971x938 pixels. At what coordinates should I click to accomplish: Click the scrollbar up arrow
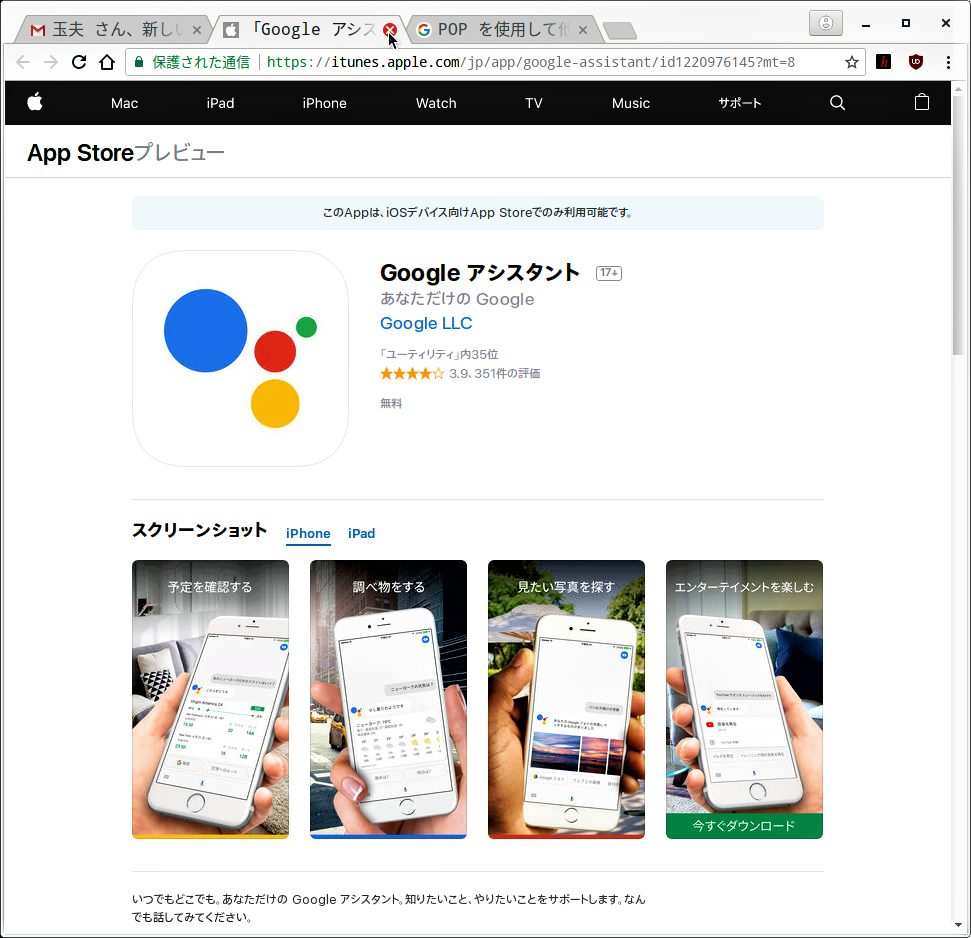[958, 89]
